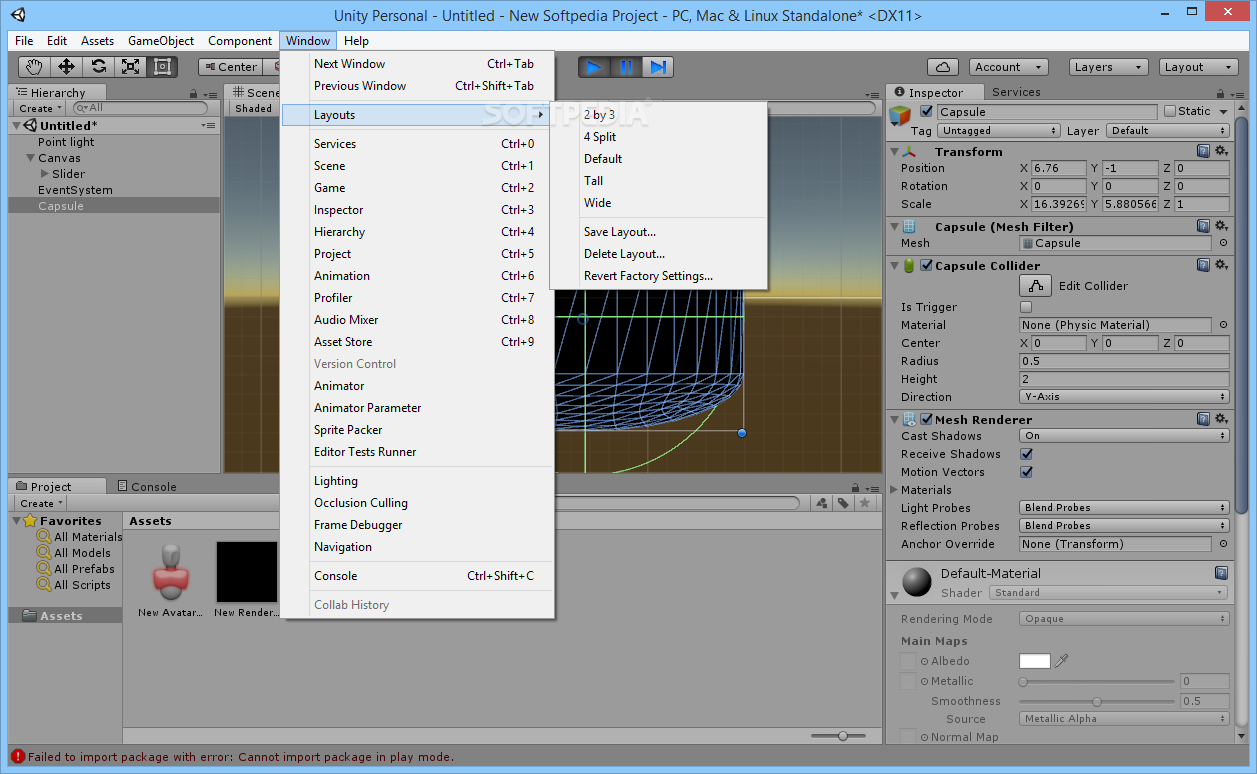Screen dimensions: 1257x774
Task: Open Transform component gear settings
Action: 1222,151
